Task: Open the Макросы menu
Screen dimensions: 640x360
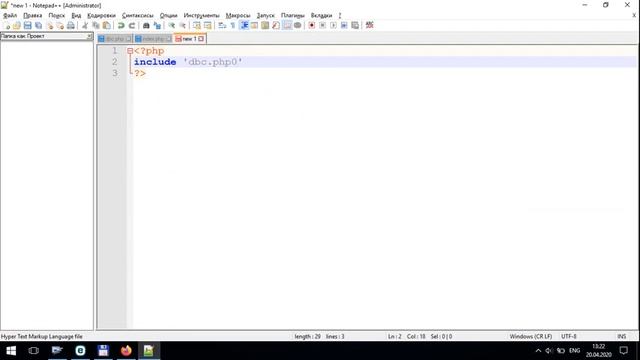Action: pos(238,16)
